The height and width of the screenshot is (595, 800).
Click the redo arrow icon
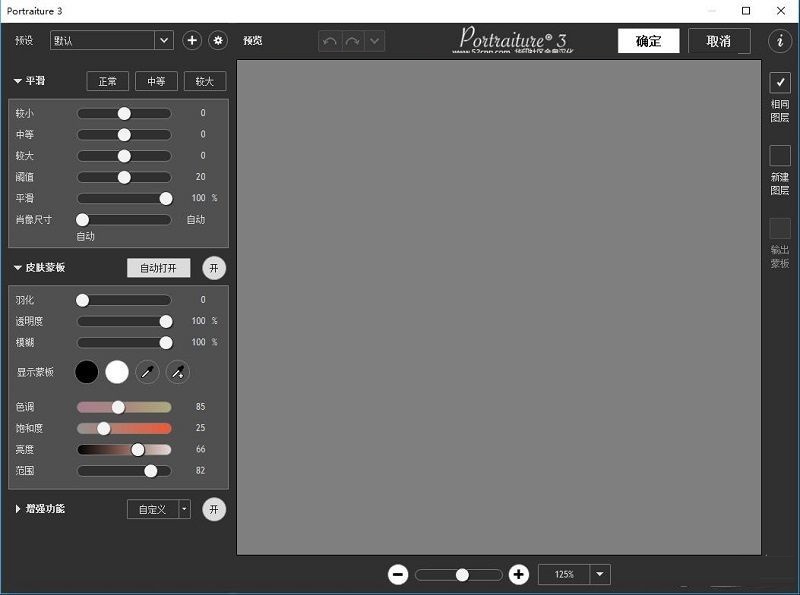tap(352, 41)
